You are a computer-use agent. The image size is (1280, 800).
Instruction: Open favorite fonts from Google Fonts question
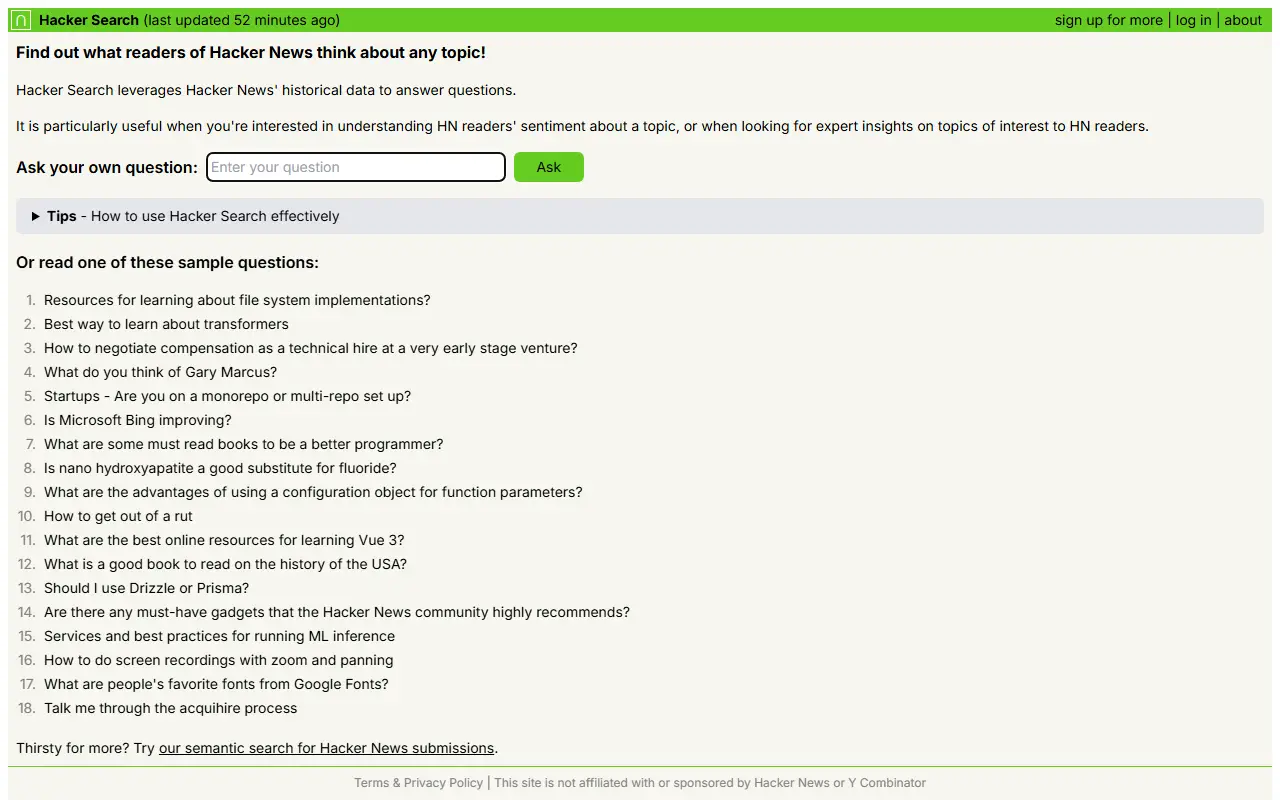[x=216, y=684]
